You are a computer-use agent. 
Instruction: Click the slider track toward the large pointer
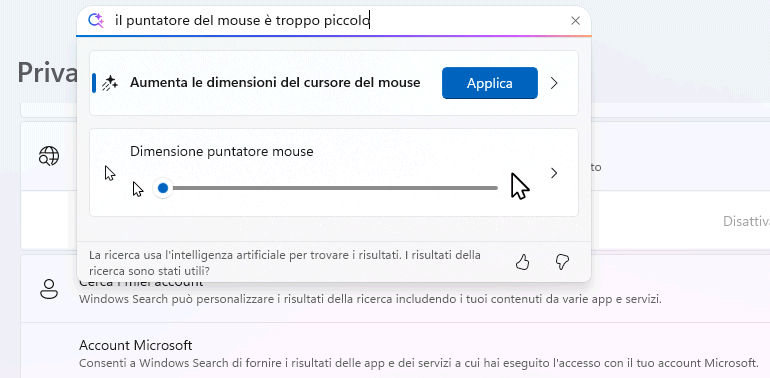(x=334, y=188)
